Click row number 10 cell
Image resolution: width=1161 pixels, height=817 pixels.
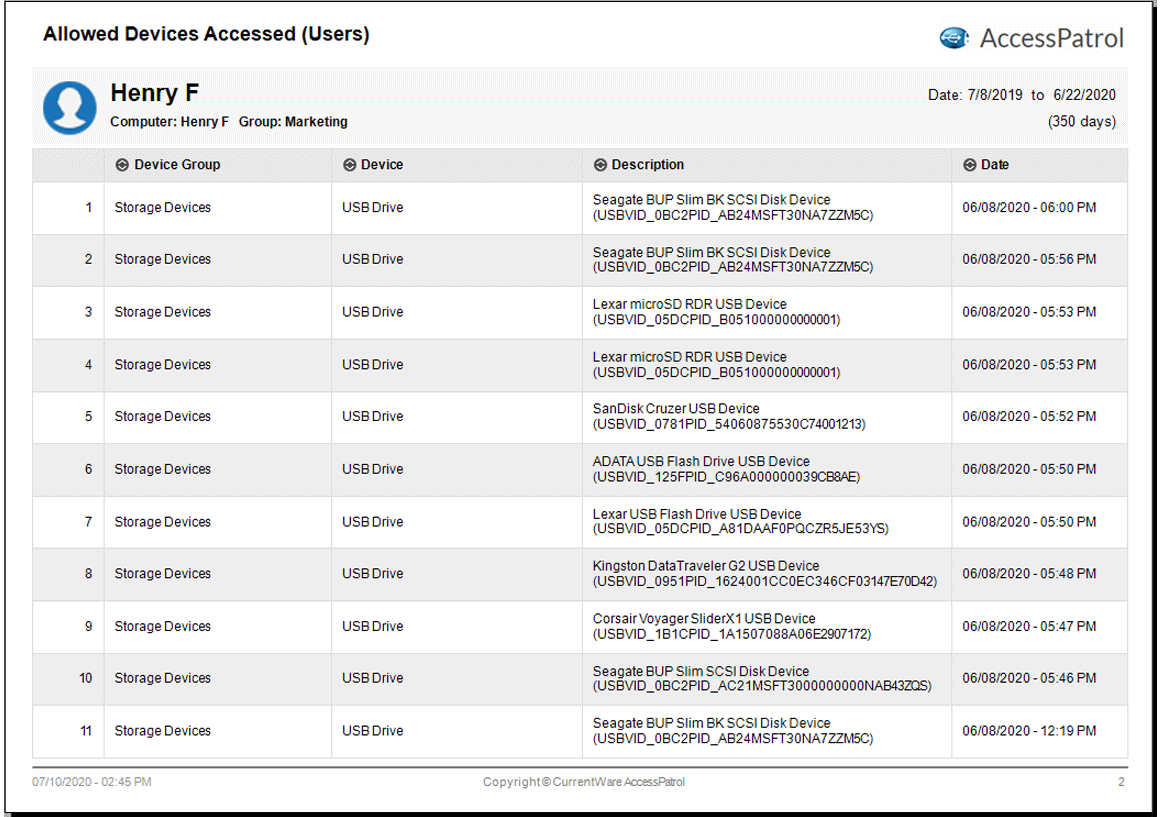(69, 678)
